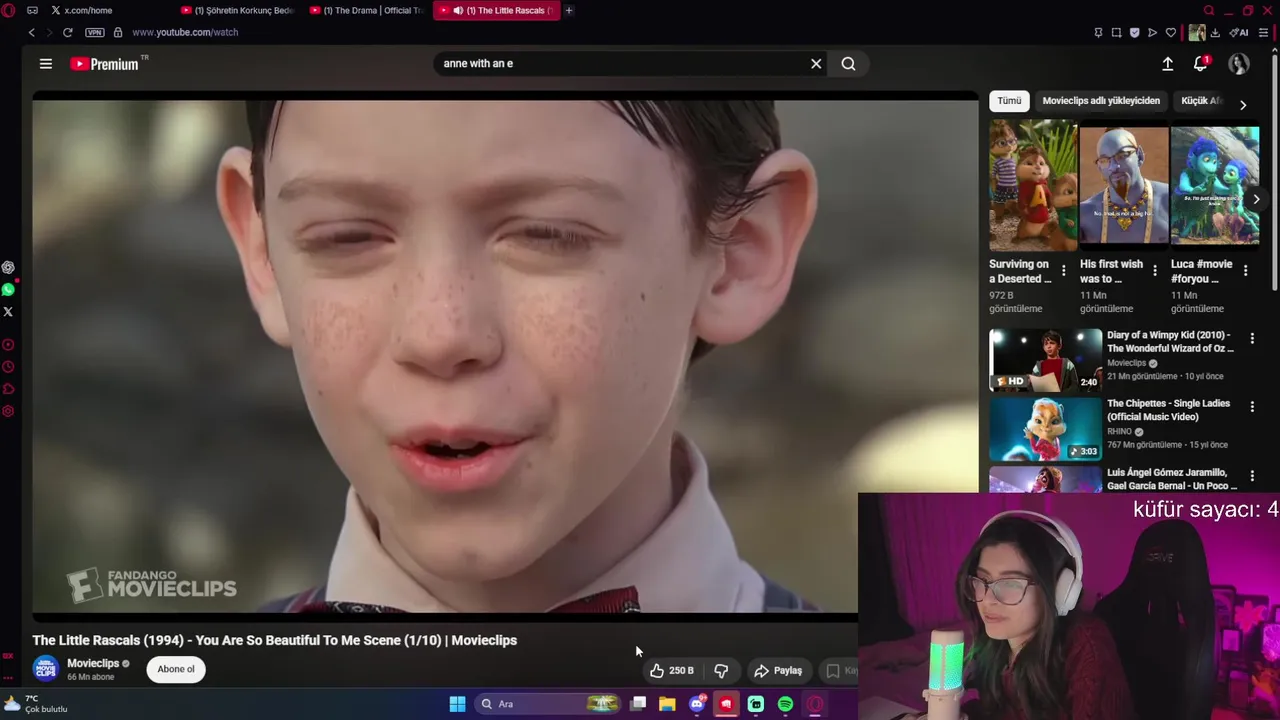Open a new browser tab with plus
The width and height of the screenshot is (1280, 720).
click(x=569, y=10)
